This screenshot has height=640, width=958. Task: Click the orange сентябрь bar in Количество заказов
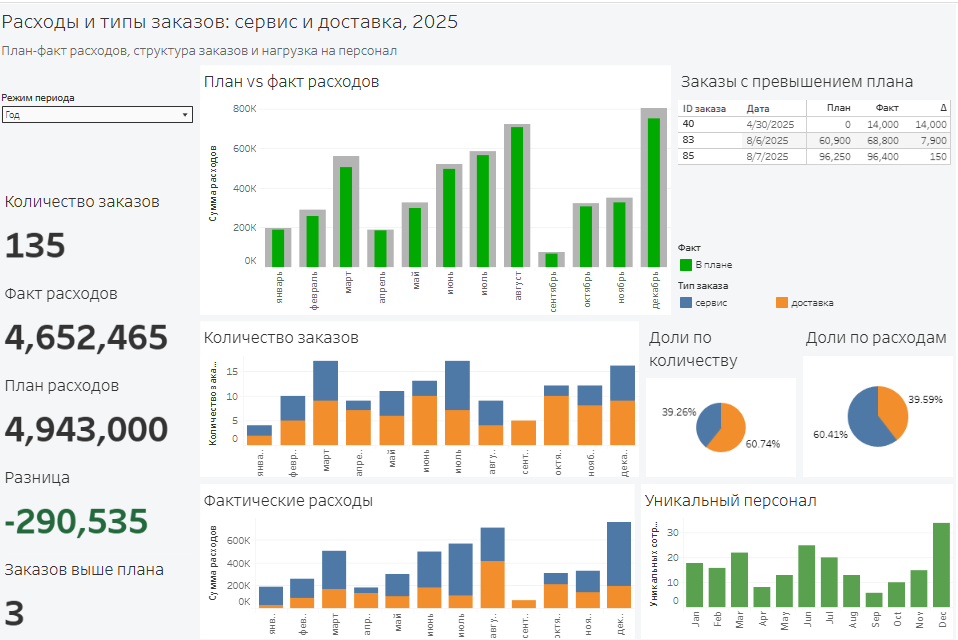tap(524, 432)
